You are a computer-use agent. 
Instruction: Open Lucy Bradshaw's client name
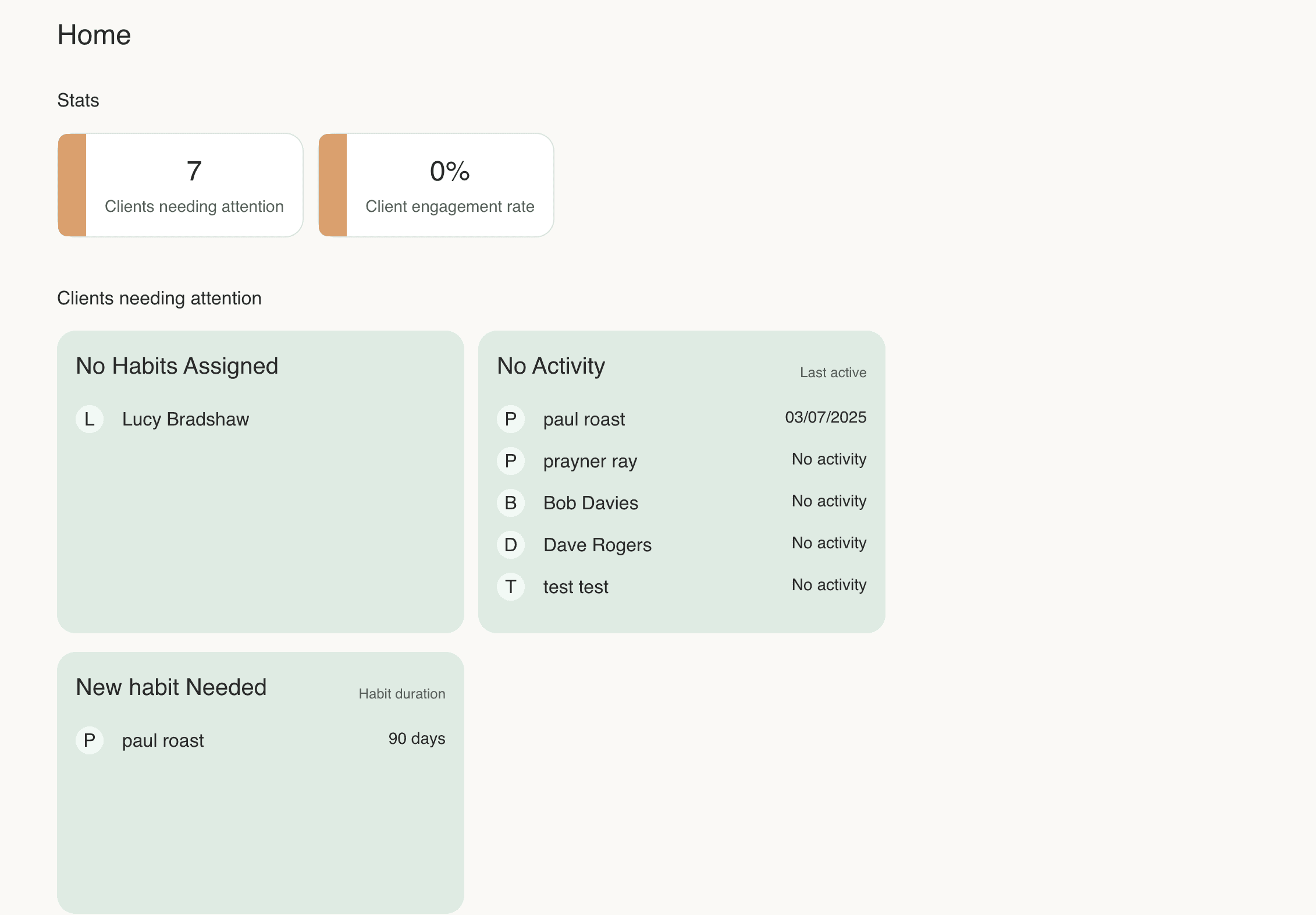(x=186, y=419)
